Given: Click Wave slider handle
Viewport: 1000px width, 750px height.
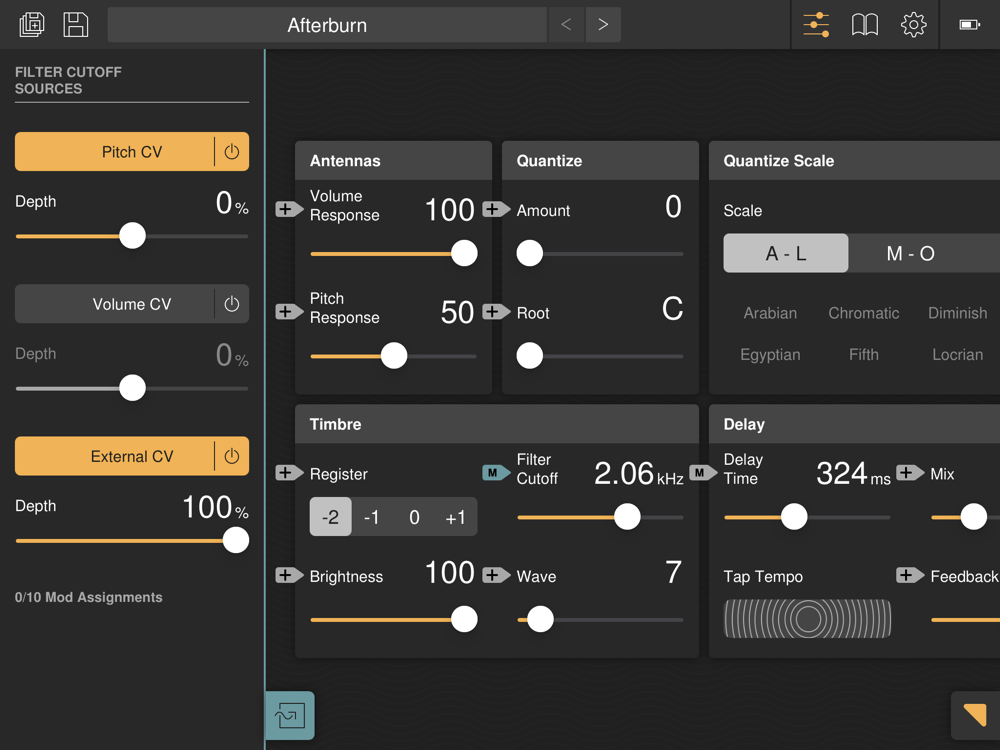Looking at the screenshot, I should pos(540,619).
